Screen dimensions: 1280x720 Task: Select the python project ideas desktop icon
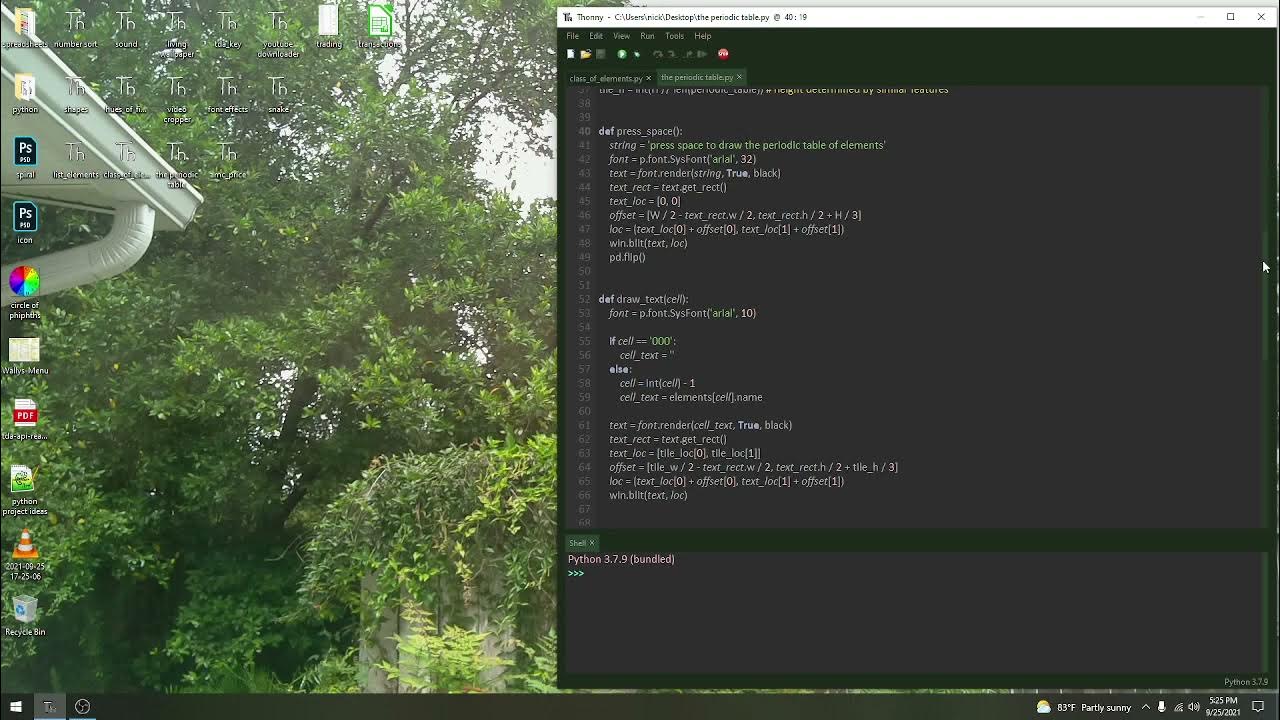(25, 490)
